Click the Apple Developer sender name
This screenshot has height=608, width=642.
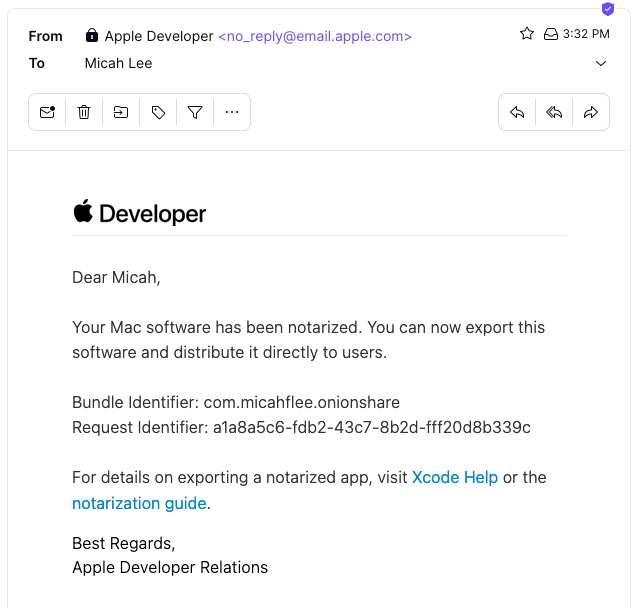pos(159,36)
